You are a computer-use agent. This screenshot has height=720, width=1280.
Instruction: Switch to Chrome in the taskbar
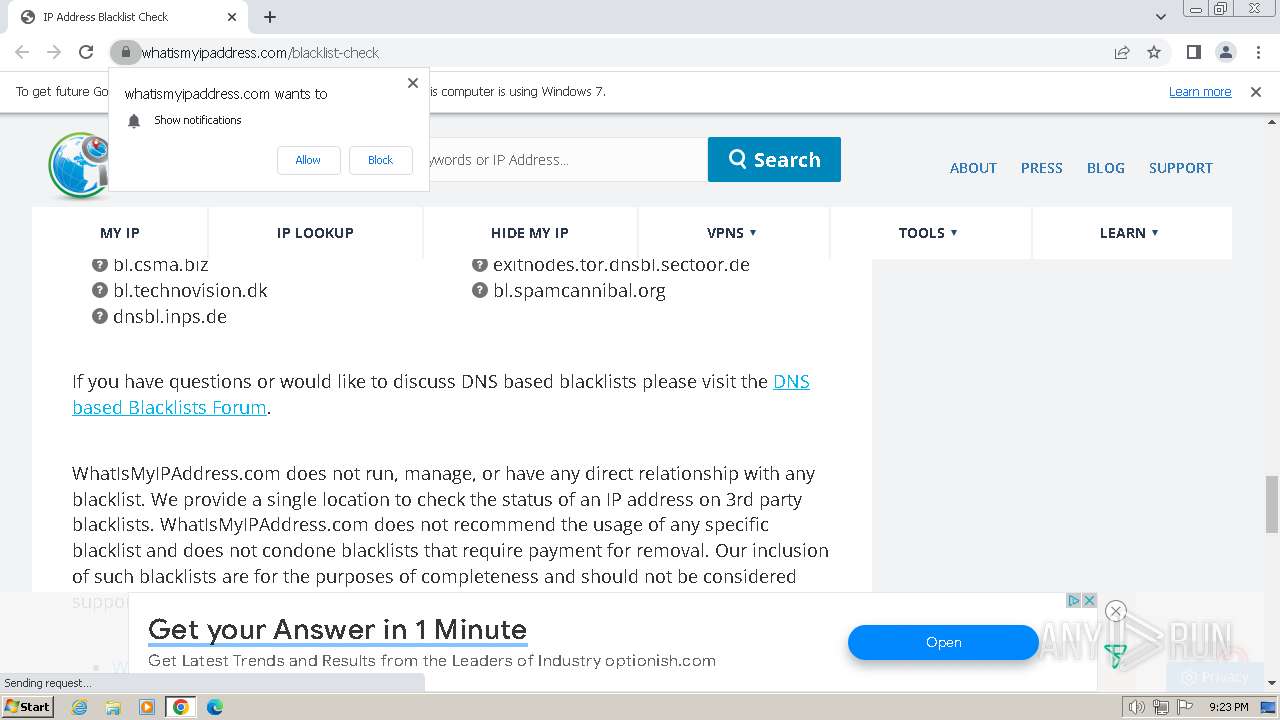[x=181, y=707]
